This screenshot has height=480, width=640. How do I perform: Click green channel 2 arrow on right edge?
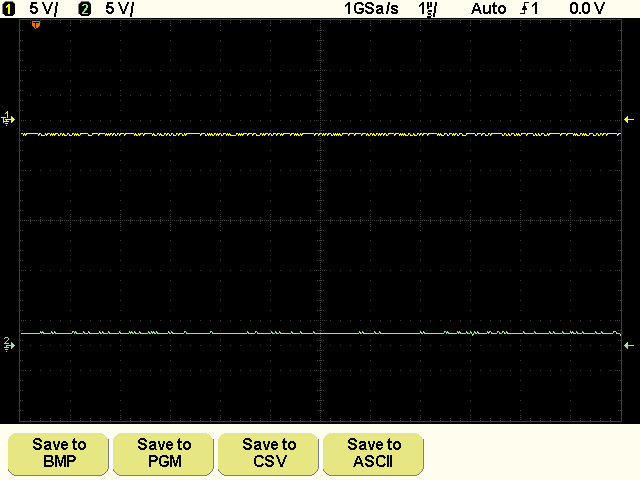[629, 346]
